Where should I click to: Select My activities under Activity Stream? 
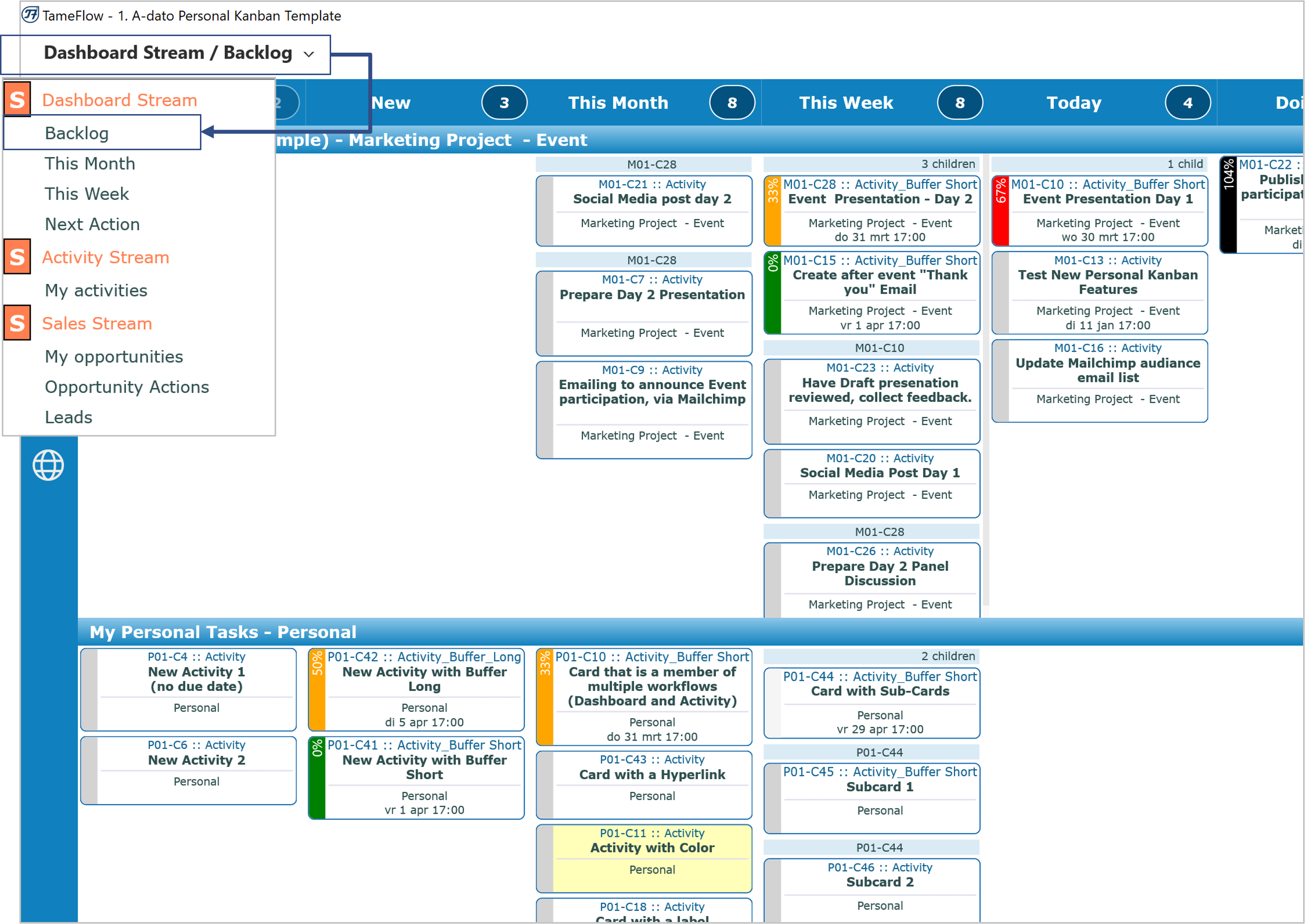[x=96, y=290]
